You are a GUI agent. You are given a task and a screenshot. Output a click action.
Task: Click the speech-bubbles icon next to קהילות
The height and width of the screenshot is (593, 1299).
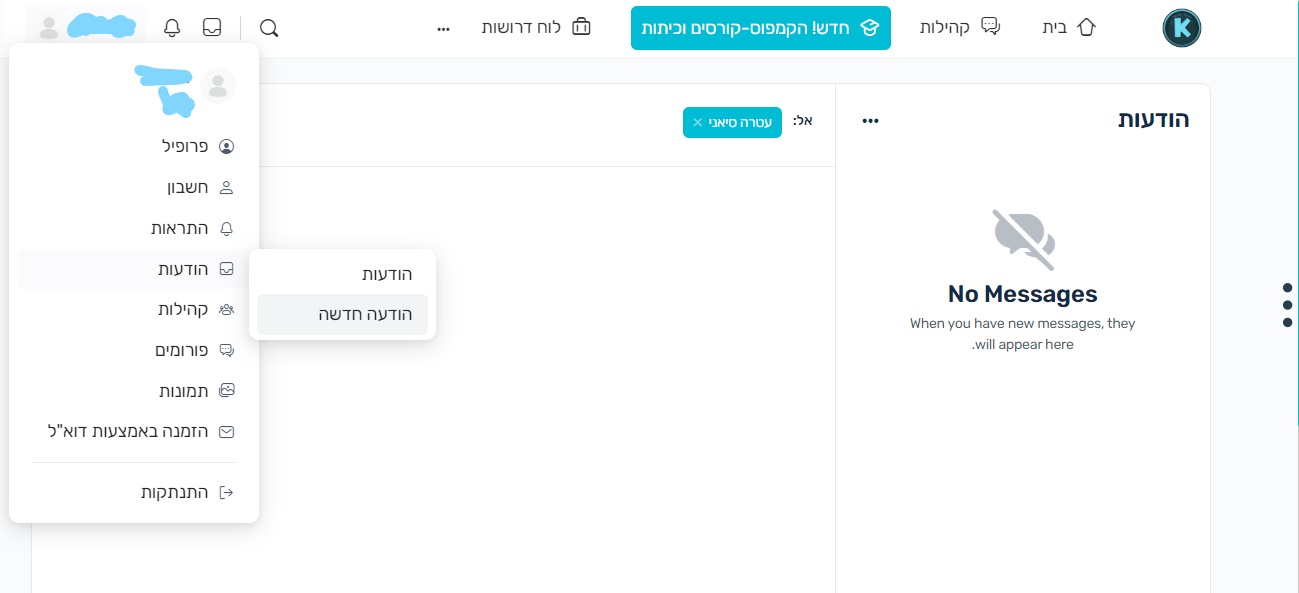click(x=991, y=26)
